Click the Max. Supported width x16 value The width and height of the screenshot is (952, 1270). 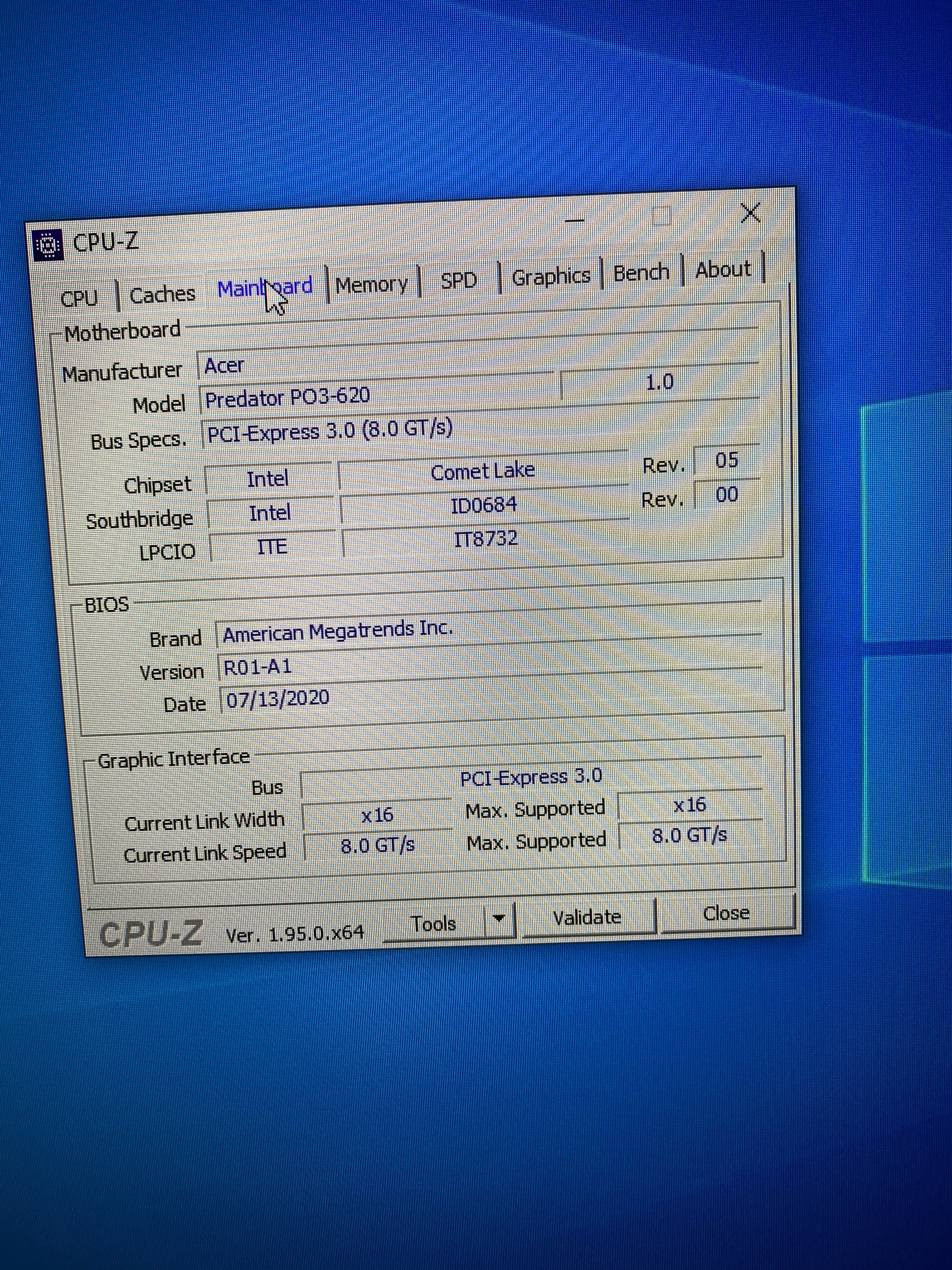[690, 805]
